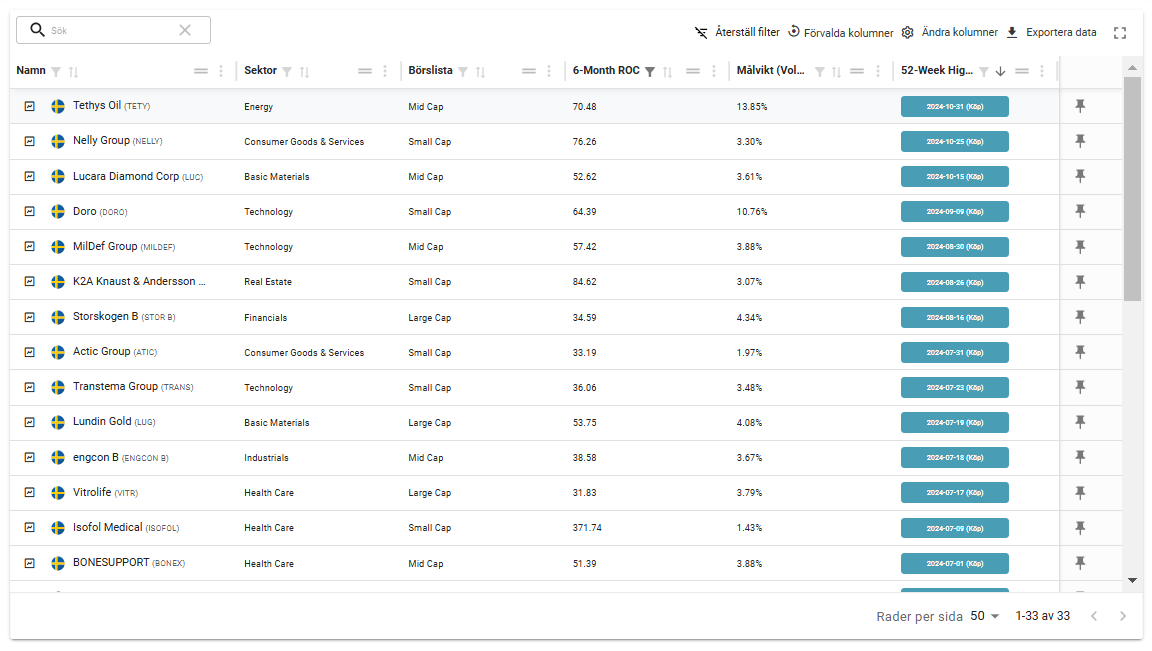Screen dimensions: 1152x651
Task: Clear the search field with X
Action: [x=185, y=30]
